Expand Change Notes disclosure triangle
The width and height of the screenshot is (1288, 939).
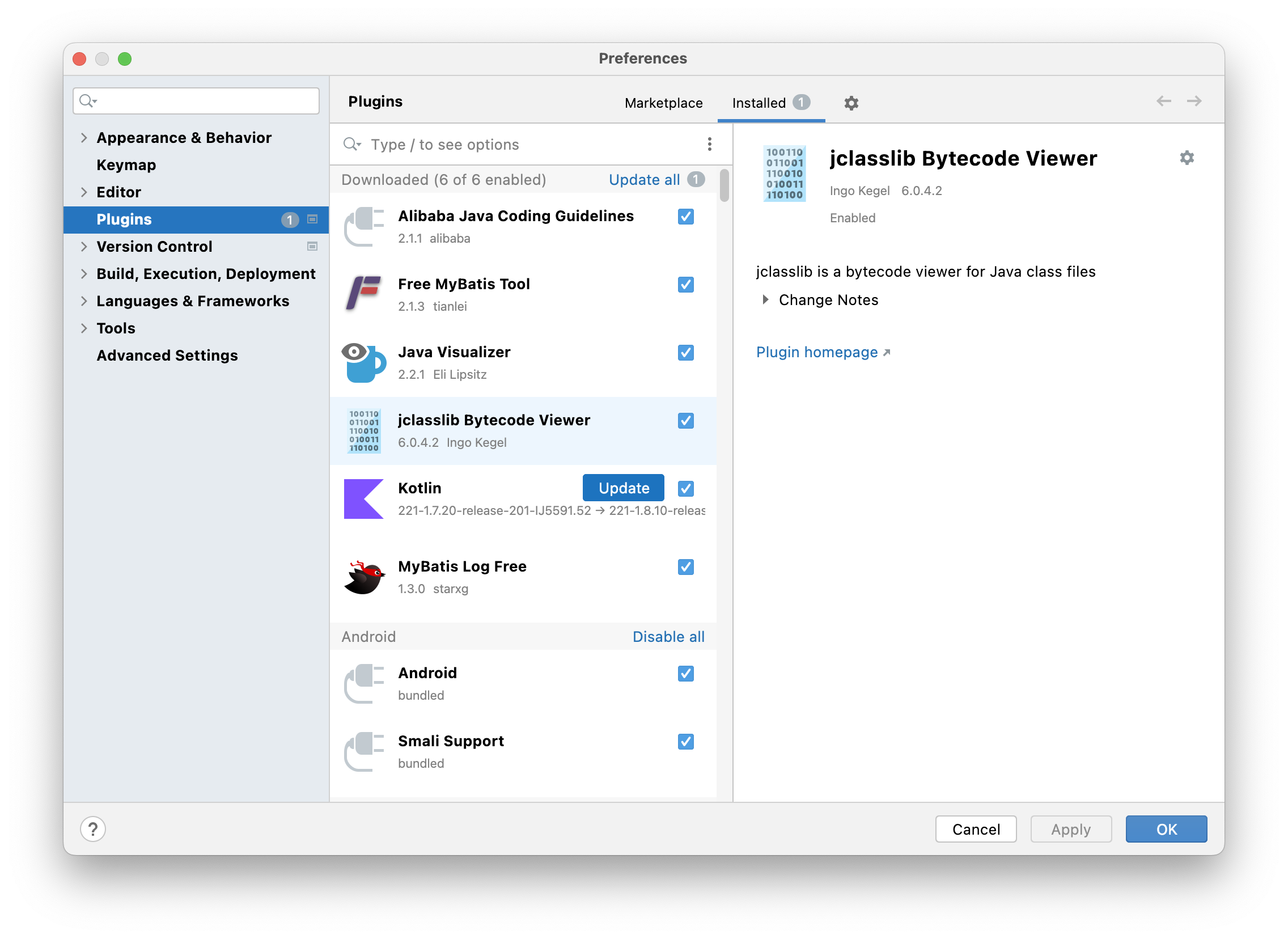pos(765,299)
